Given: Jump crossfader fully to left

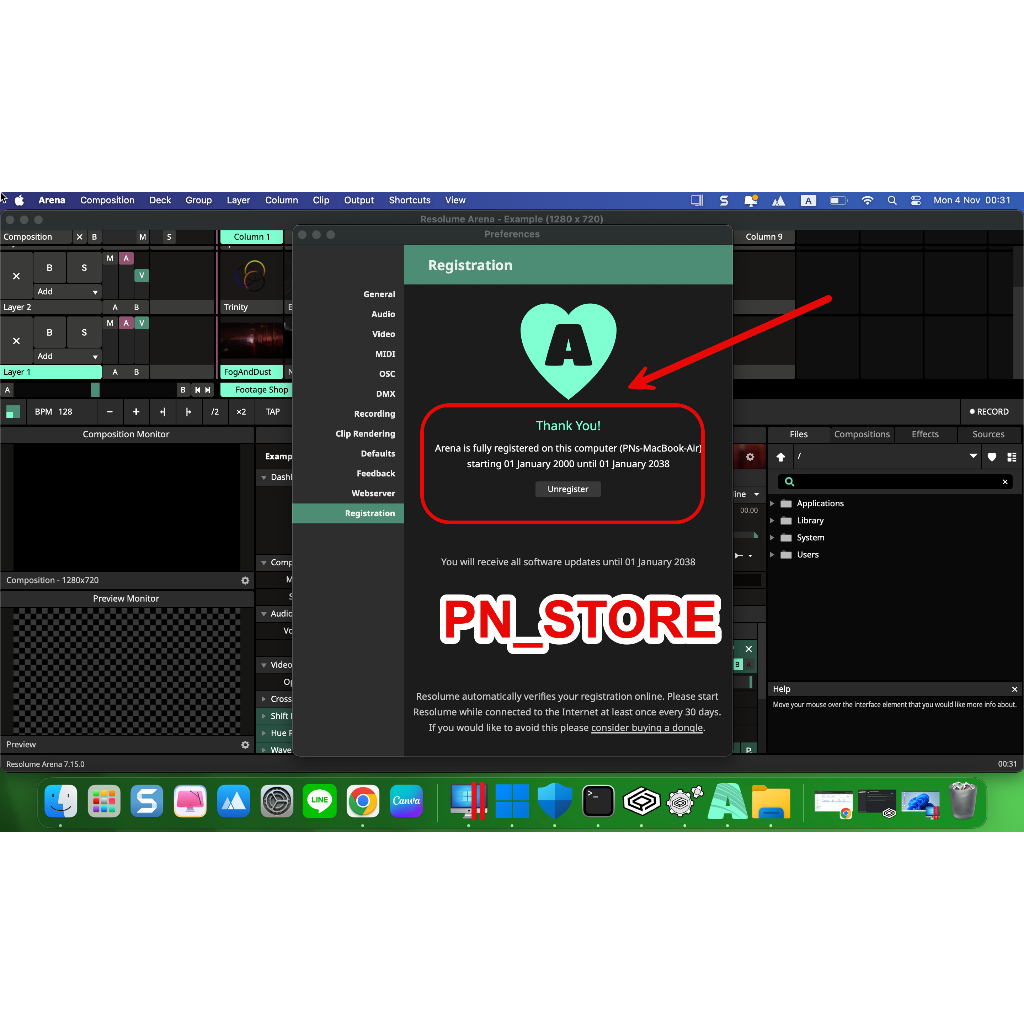Looking at the screenshot, I should pyautogui.click(x=197, y=390).
